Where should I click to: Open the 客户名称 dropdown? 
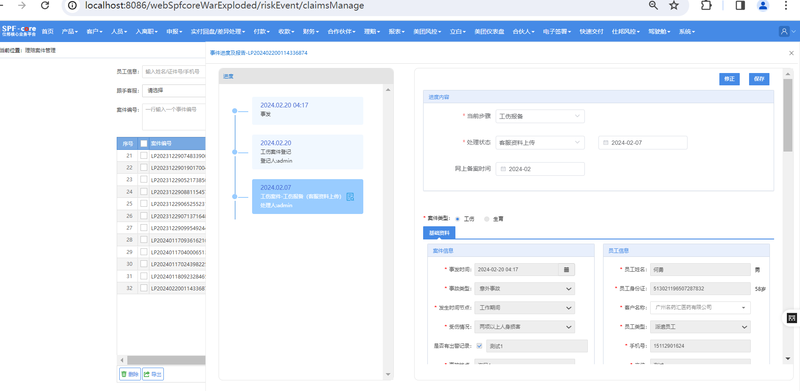700,308
